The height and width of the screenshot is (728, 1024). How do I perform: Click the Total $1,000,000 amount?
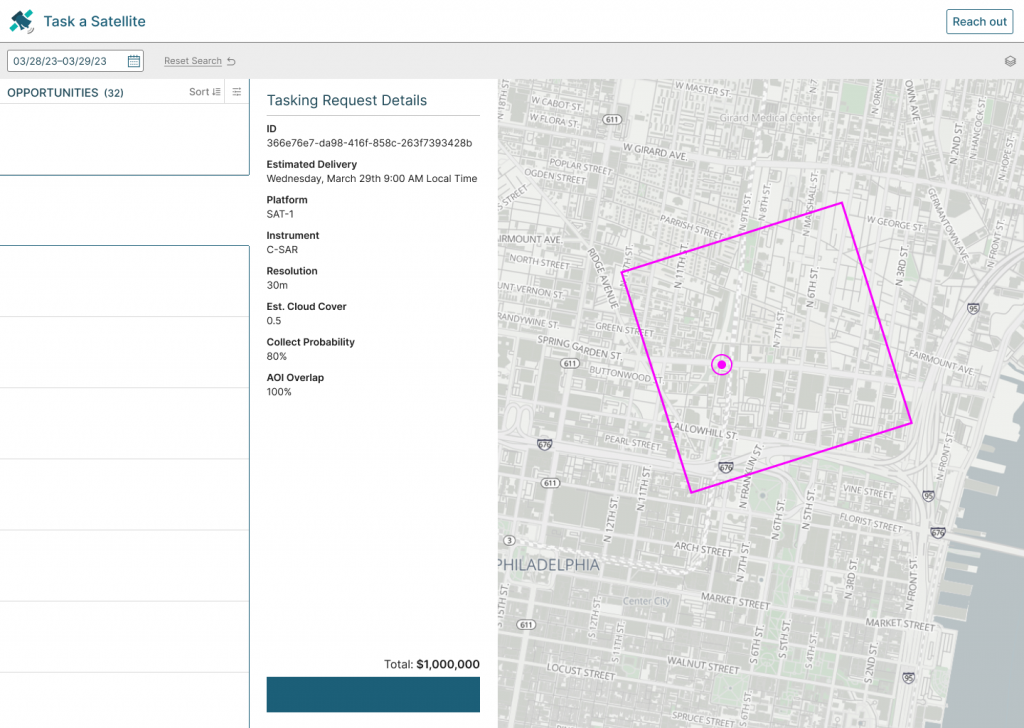(x=447, y=664)
